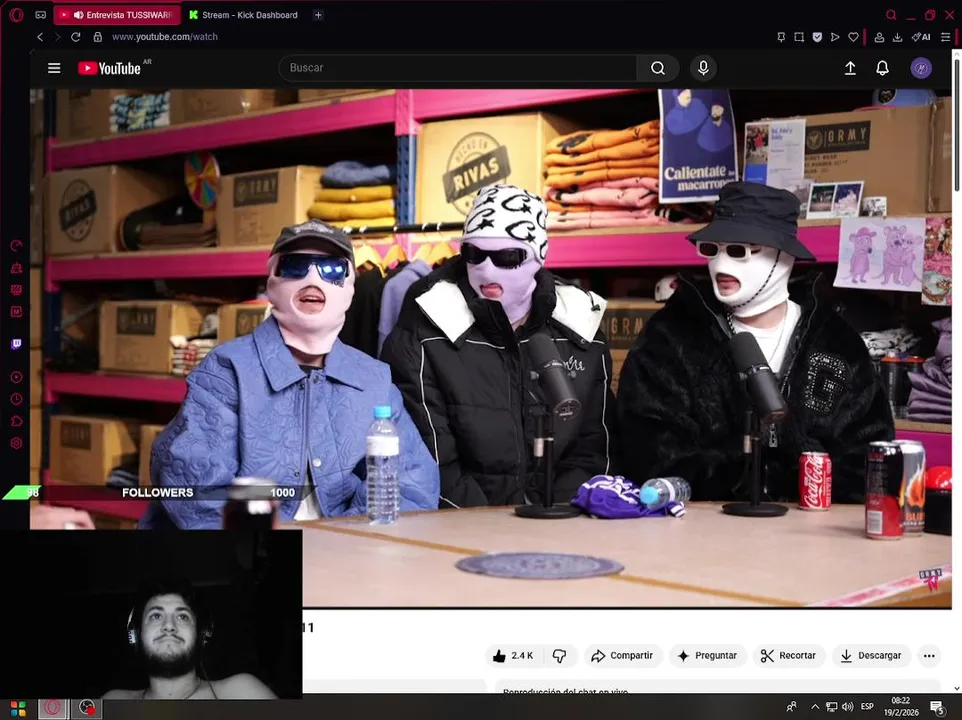Open the flow send arrow icon
The height and width of the screenshot is (720, 962).
click(835, 37)
